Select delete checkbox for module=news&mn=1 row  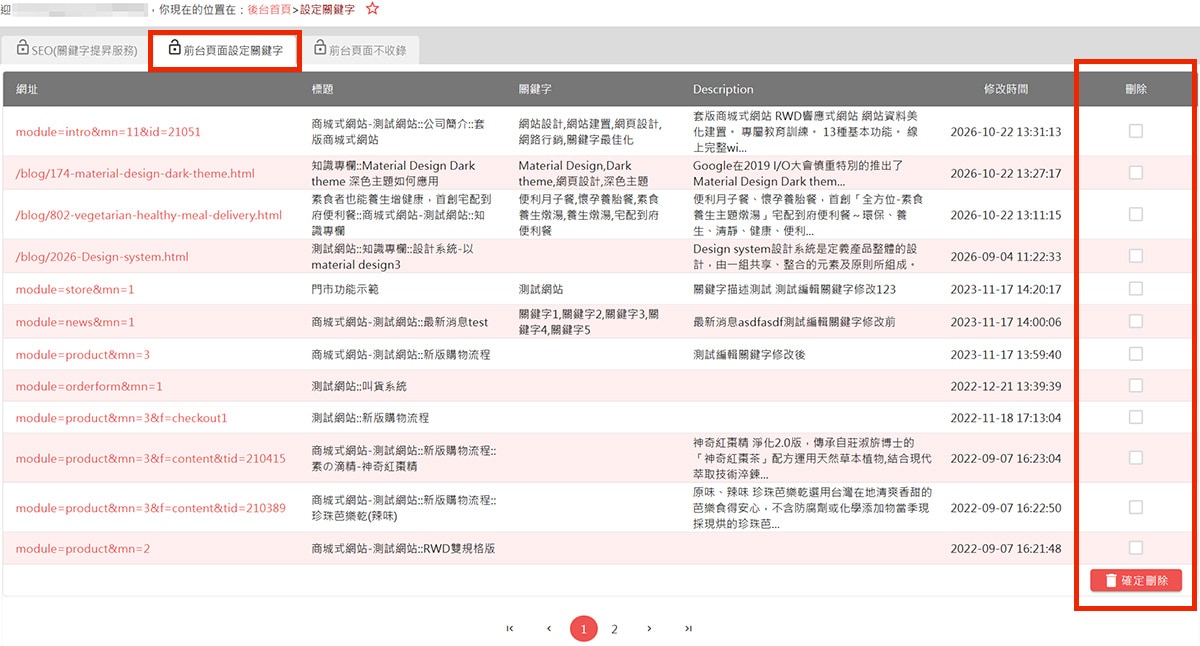tap(1135, 321)
